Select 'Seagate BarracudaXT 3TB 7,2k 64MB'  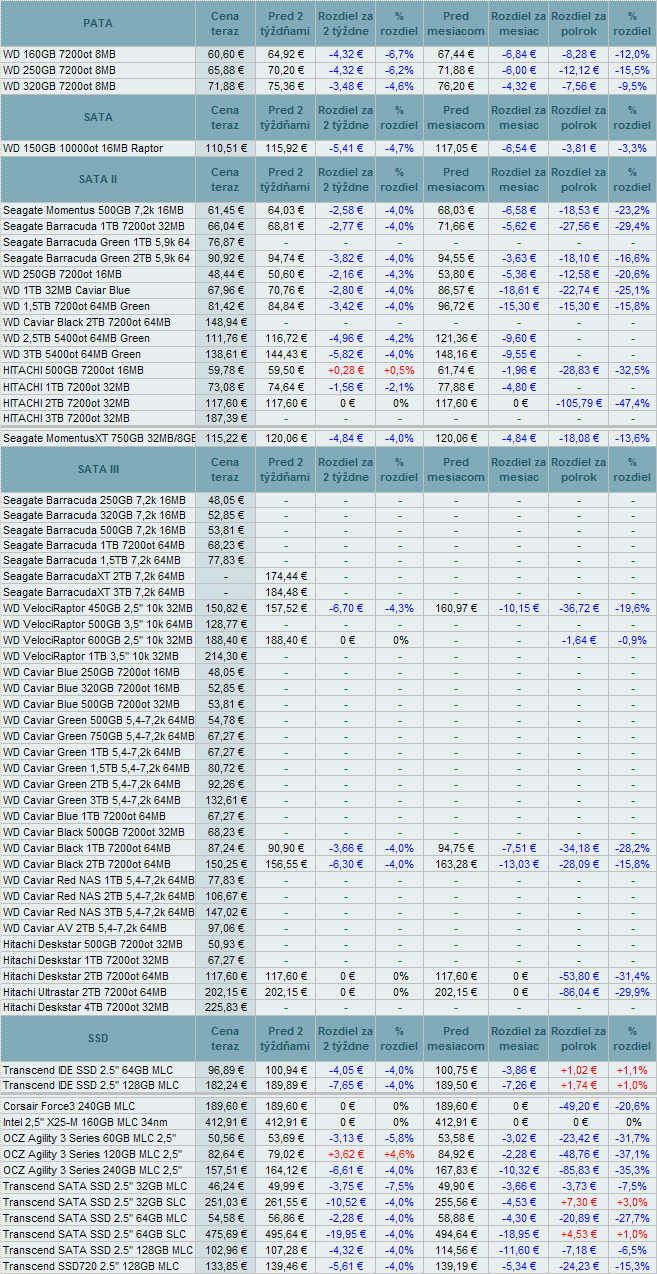94,593
